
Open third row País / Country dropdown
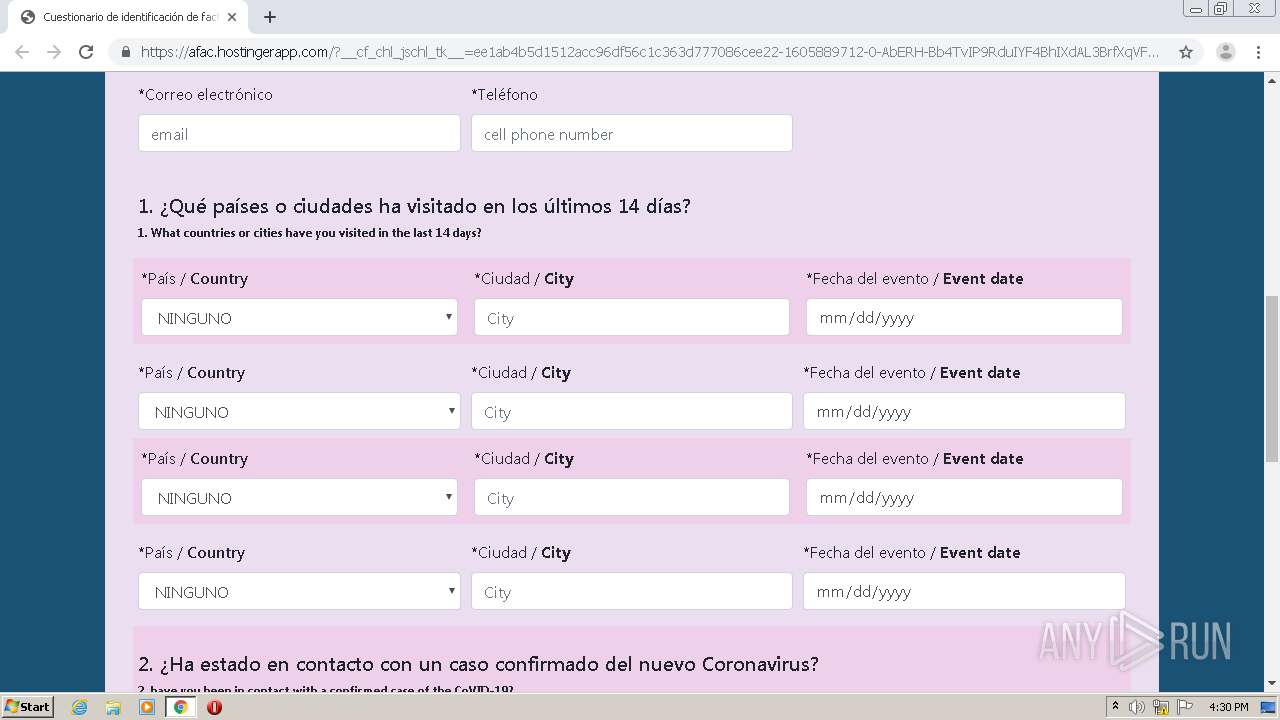(299, 497)
